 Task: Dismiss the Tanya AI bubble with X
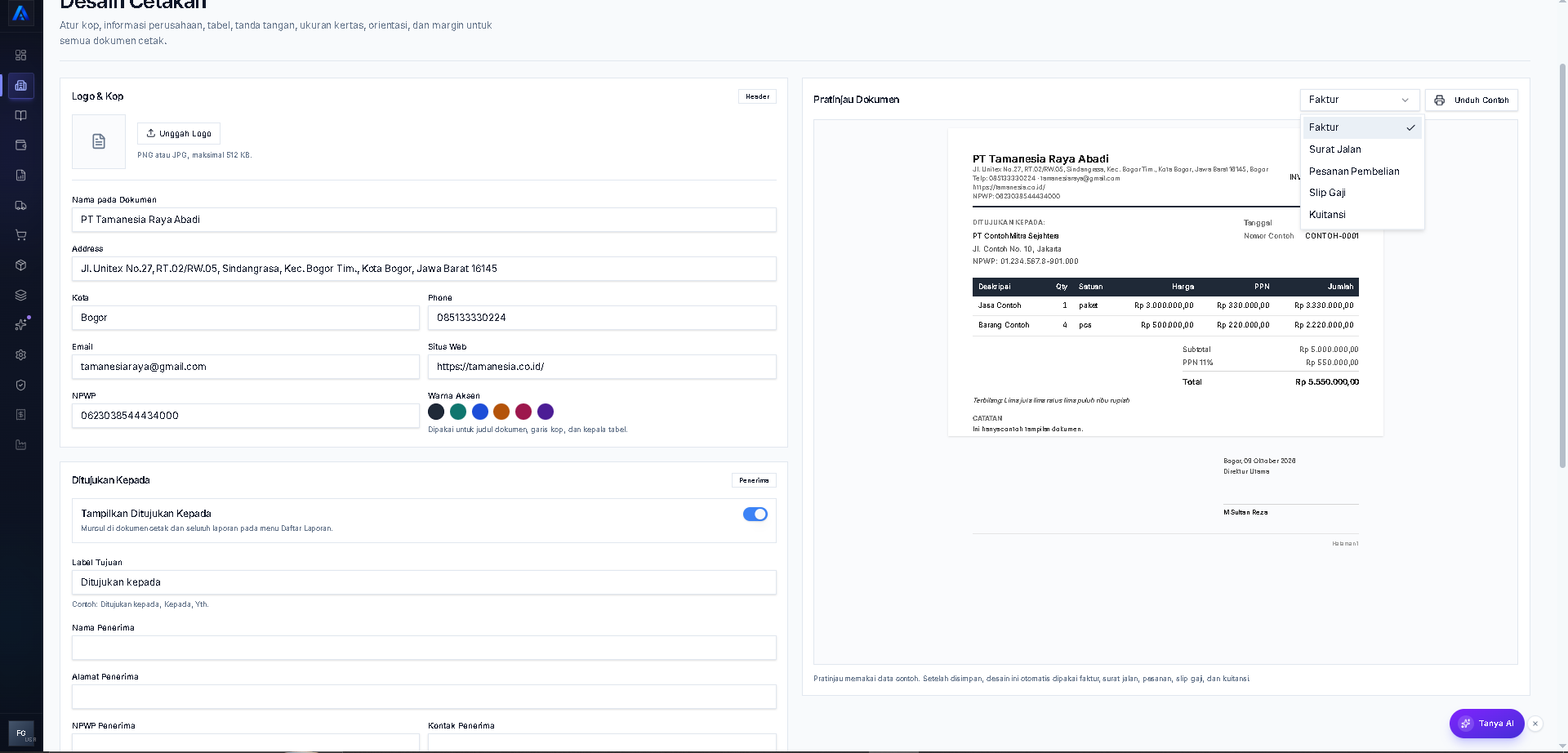(1535, 724)
